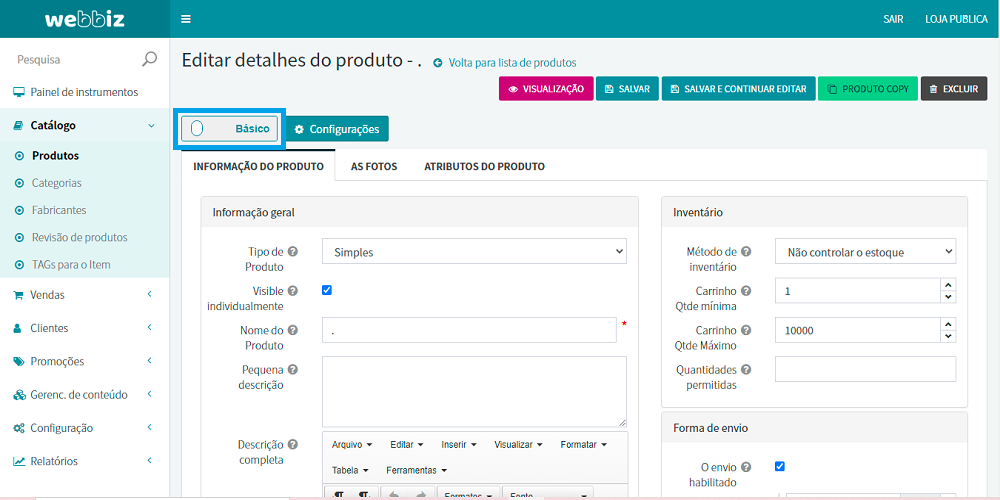Switch to the AS FOTOS tab

tap(373, 166)
